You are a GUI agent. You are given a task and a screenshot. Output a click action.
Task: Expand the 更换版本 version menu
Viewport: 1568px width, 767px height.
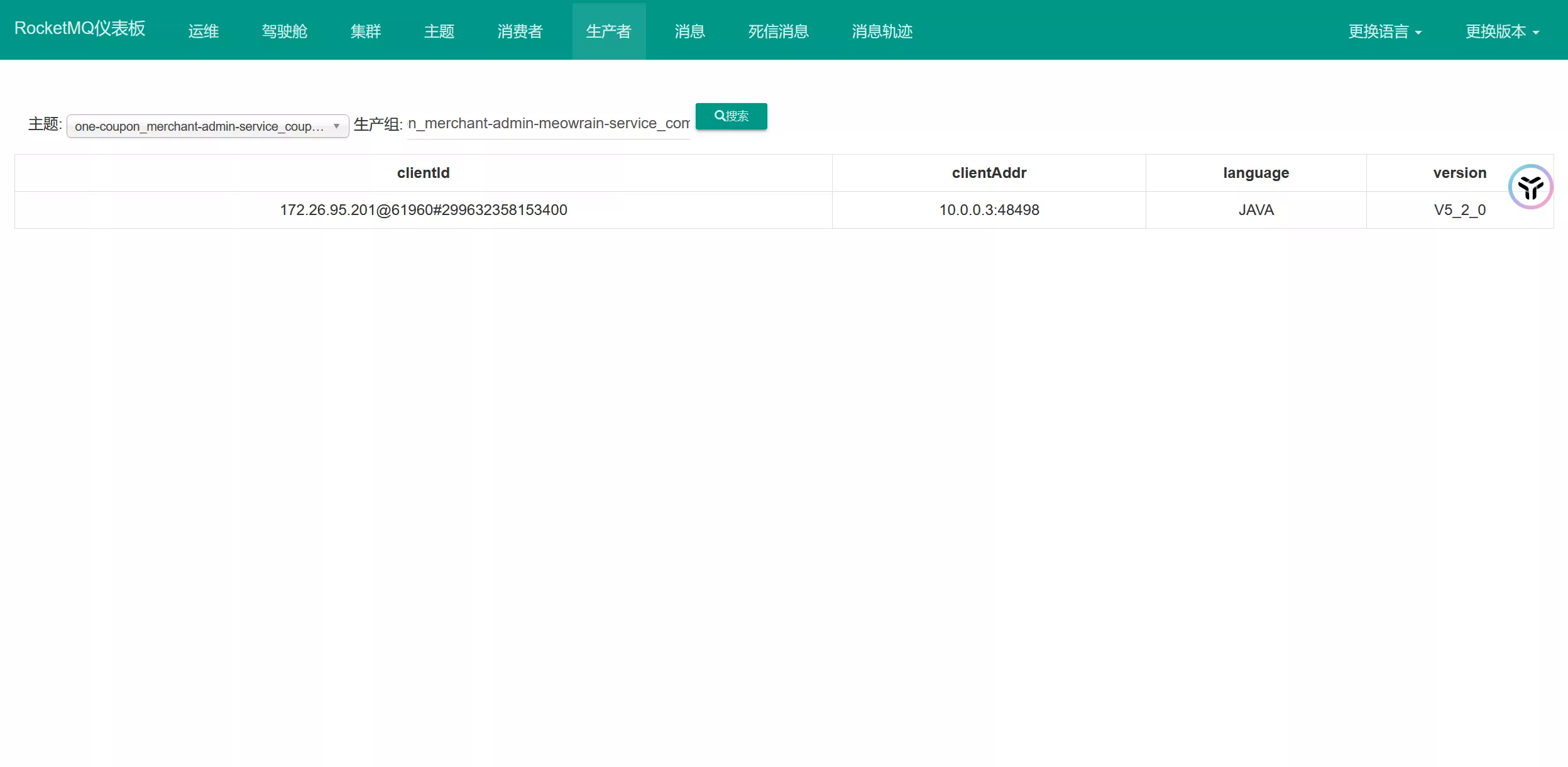1502,31
